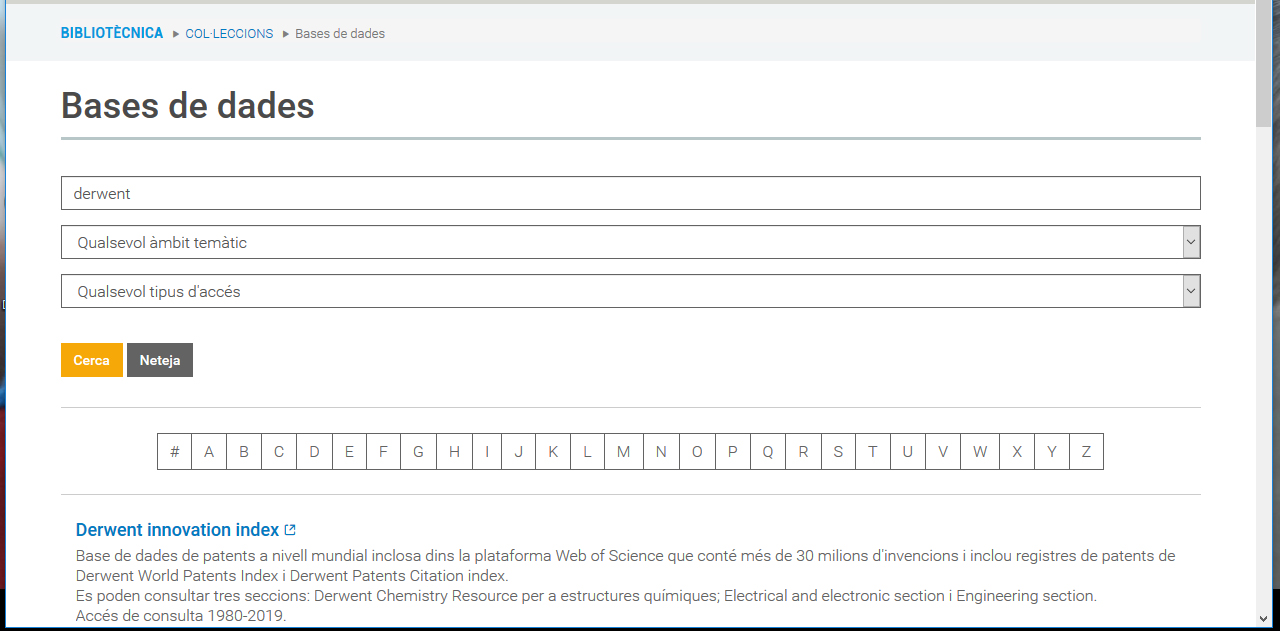This screenshot has width=1280, height=631.
Task: Filter databases by letter D
Action: 314,452
